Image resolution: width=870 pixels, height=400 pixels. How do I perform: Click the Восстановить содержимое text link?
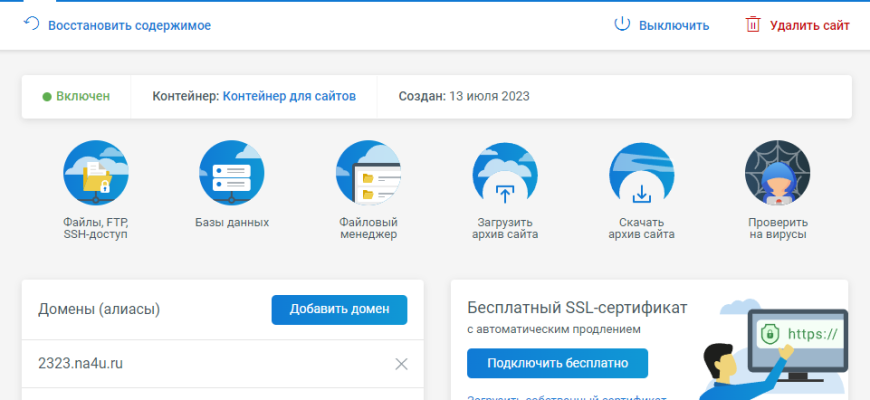coord(130,25)
